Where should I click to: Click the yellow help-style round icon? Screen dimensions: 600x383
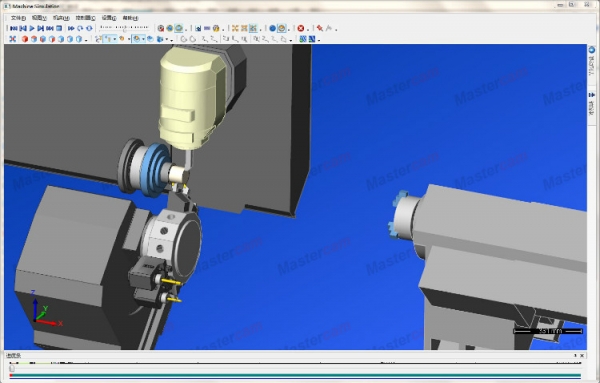click(216, 28)
